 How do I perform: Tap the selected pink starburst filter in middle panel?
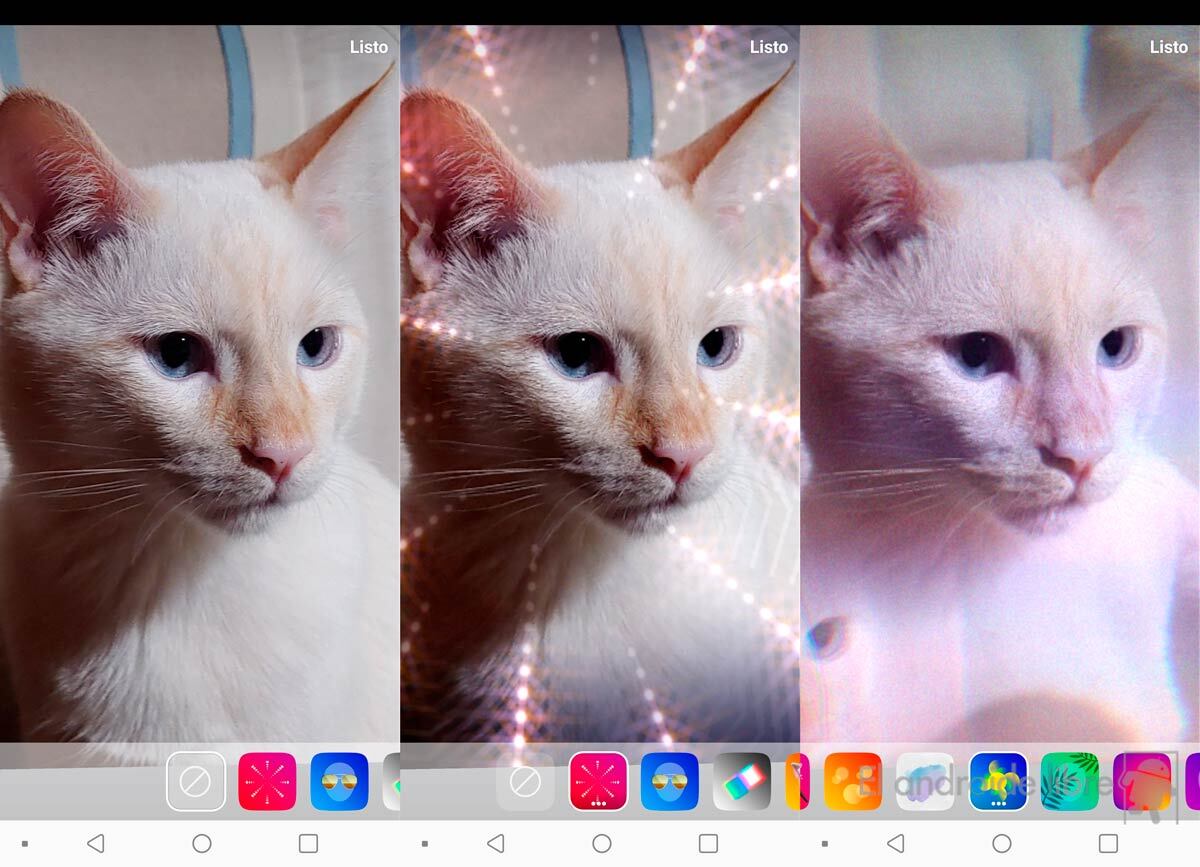click(x=598, y=781)
